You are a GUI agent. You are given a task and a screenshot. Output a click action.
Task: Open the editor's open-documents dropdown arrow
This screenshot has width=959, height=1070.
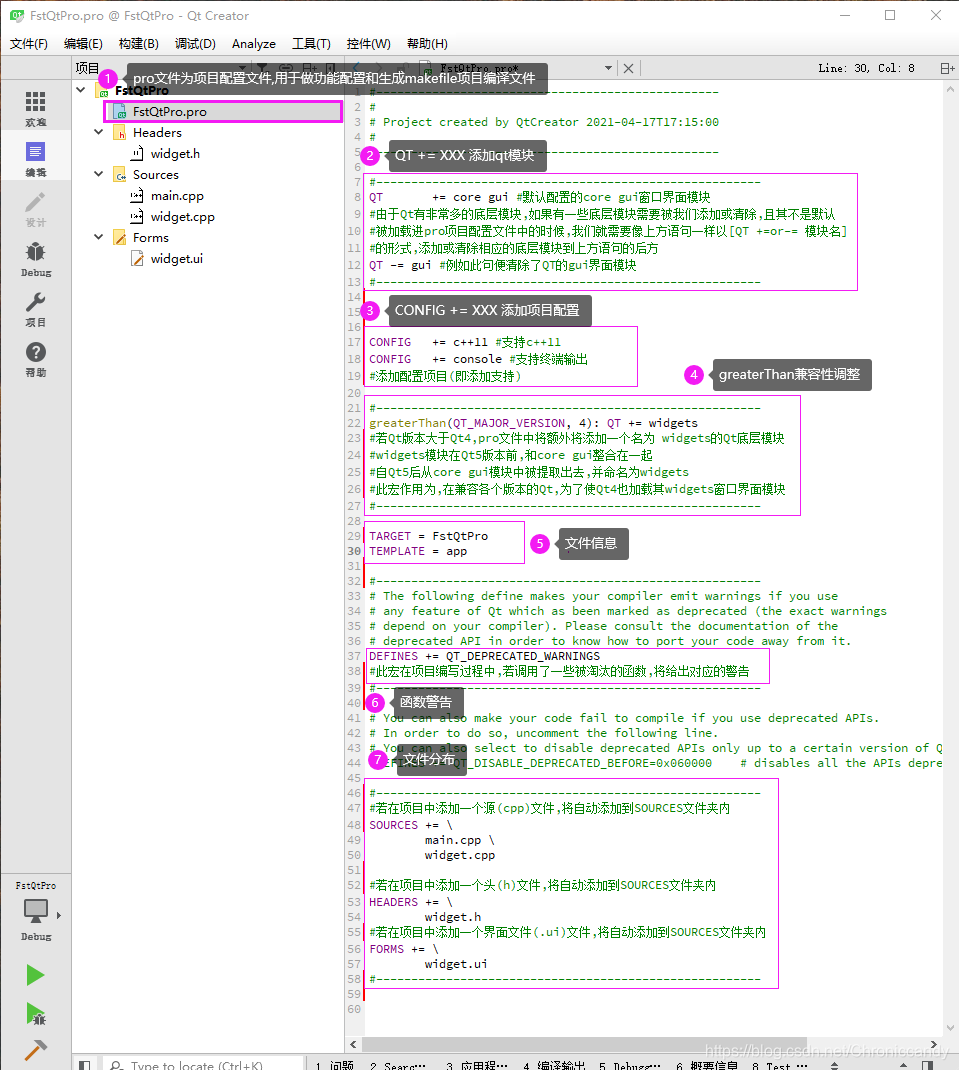pos(608,68)
